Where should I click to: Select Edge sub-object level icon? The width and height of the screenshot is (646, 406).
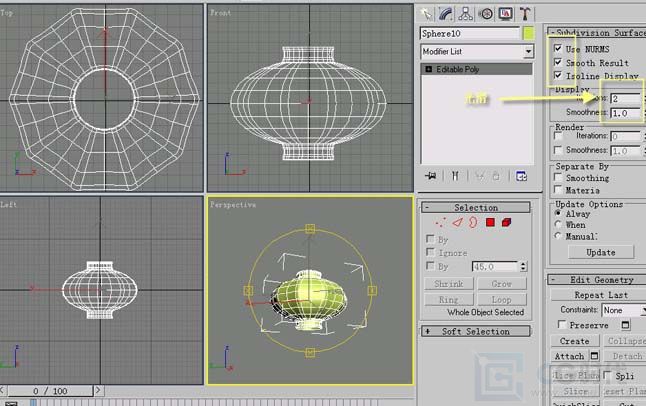(x=457, y=223)
